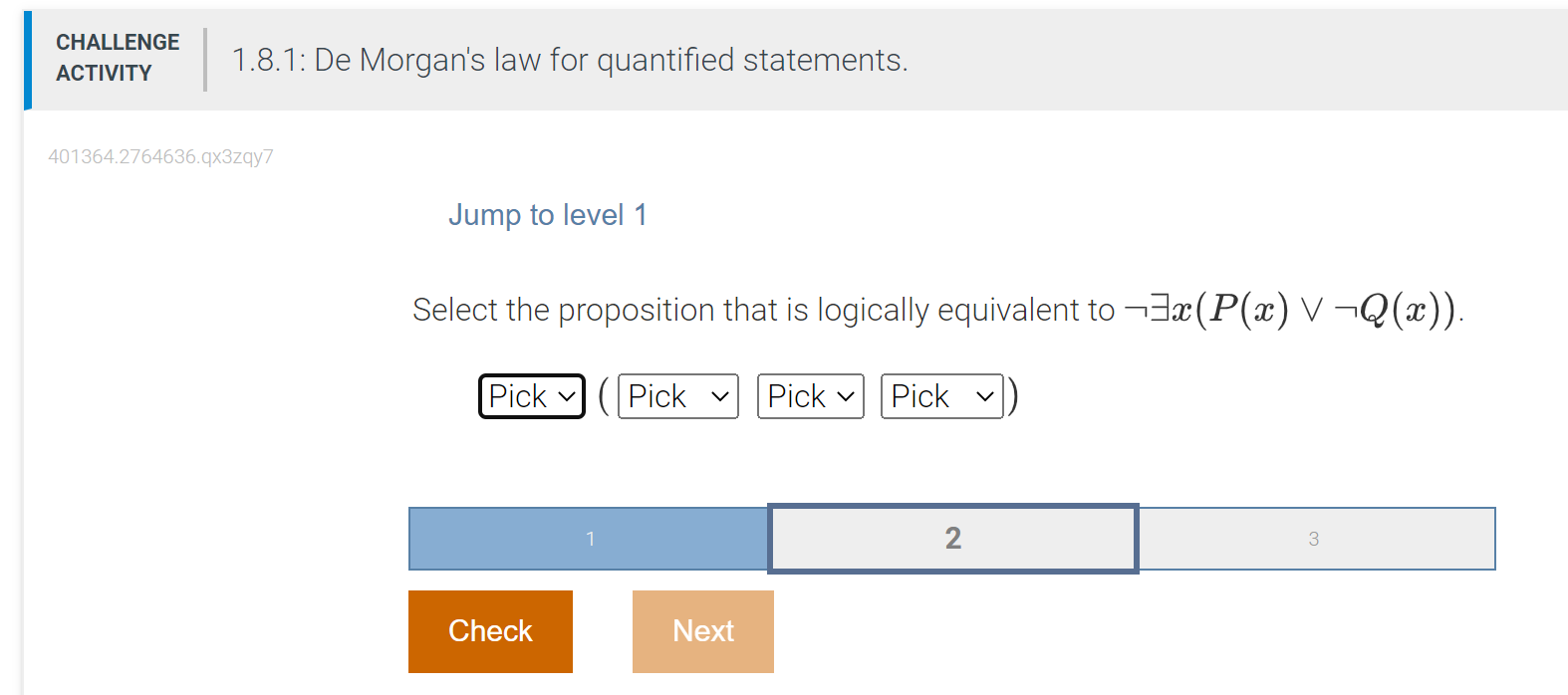
Task: Click the orange Check button
Action: point(490,630)
